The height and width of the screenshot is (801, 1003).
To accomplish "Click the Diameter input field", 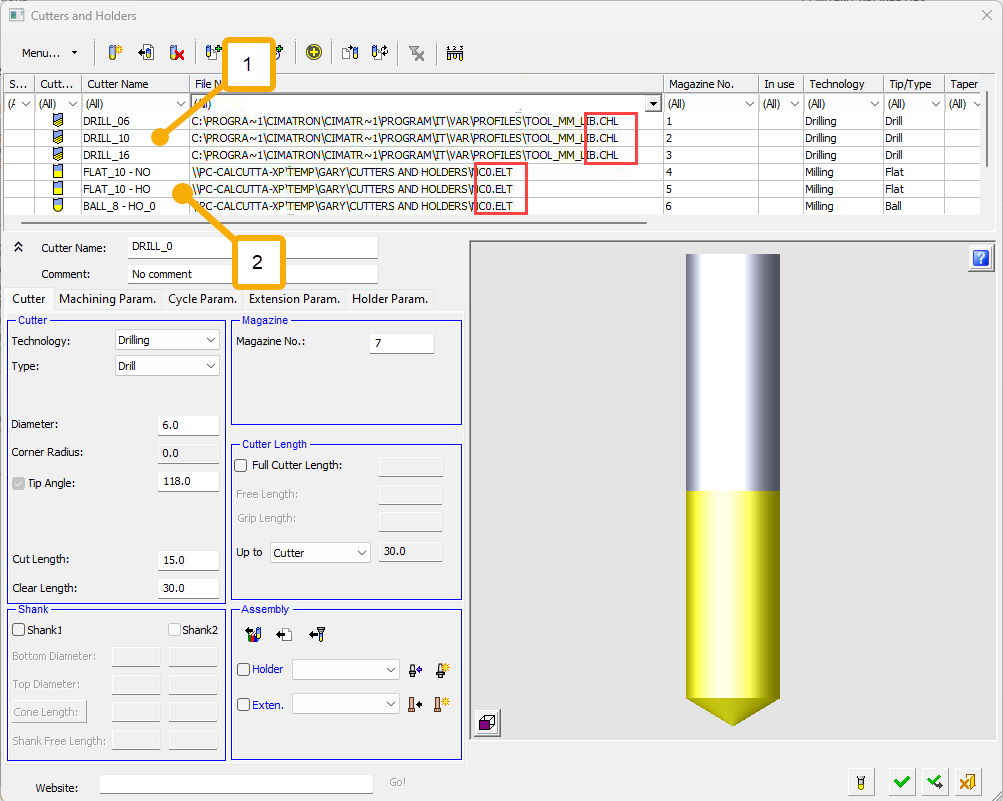I will coord(188,425).
